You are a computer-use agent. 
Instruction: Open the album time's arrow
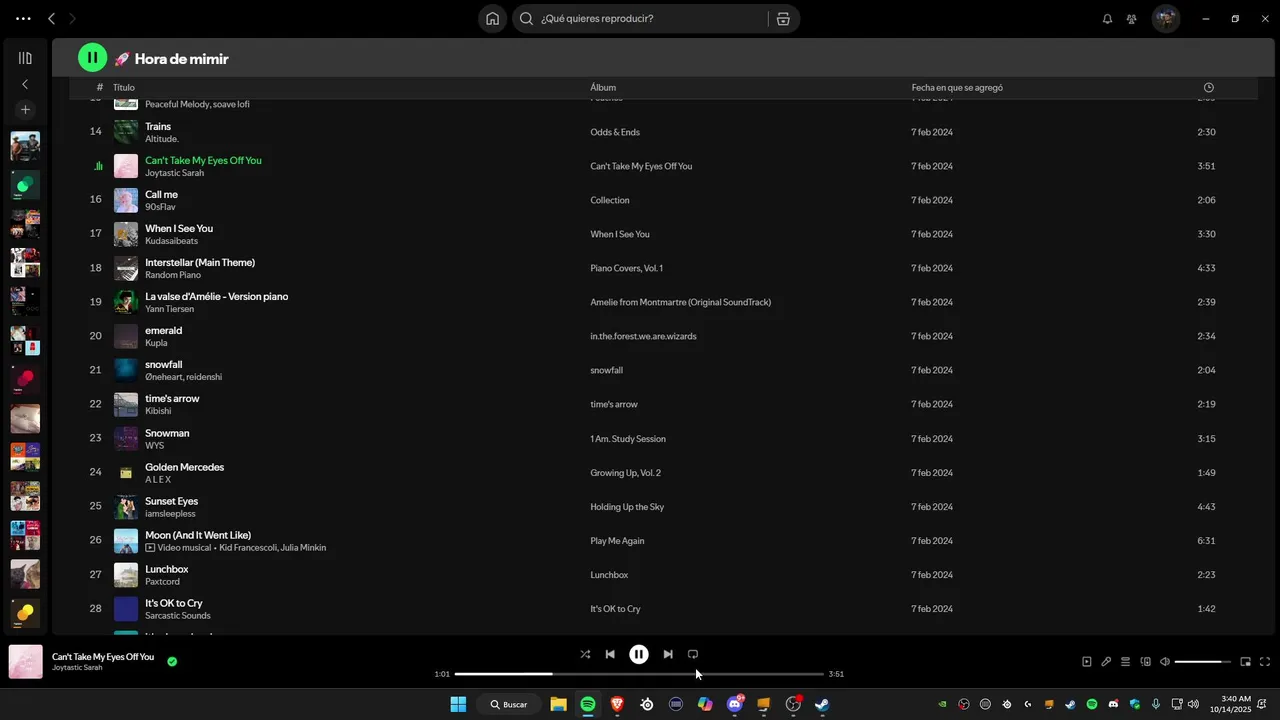coord(614,404)
